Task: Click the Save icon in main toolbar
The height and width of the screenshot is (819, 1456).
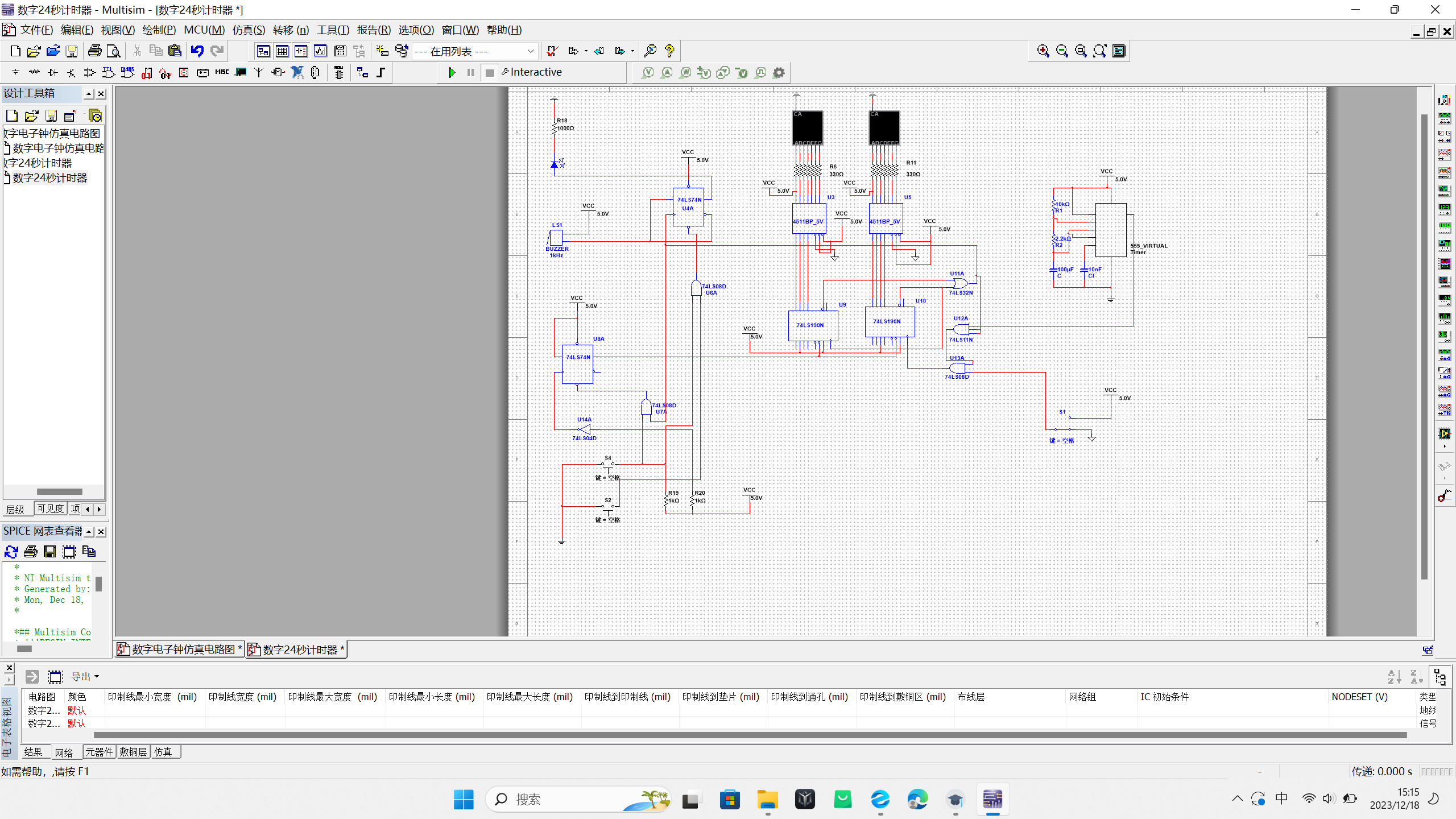Action: point(72,51)
